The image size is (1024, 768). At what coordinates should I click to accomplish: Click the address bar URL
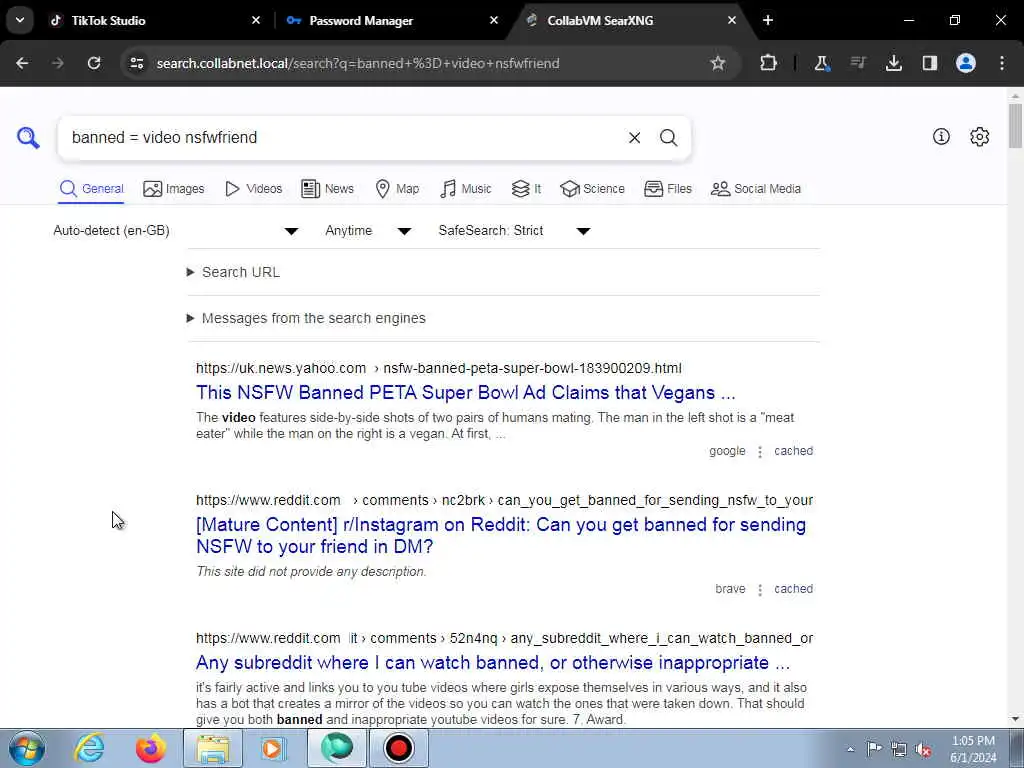(x=358, y=63)
